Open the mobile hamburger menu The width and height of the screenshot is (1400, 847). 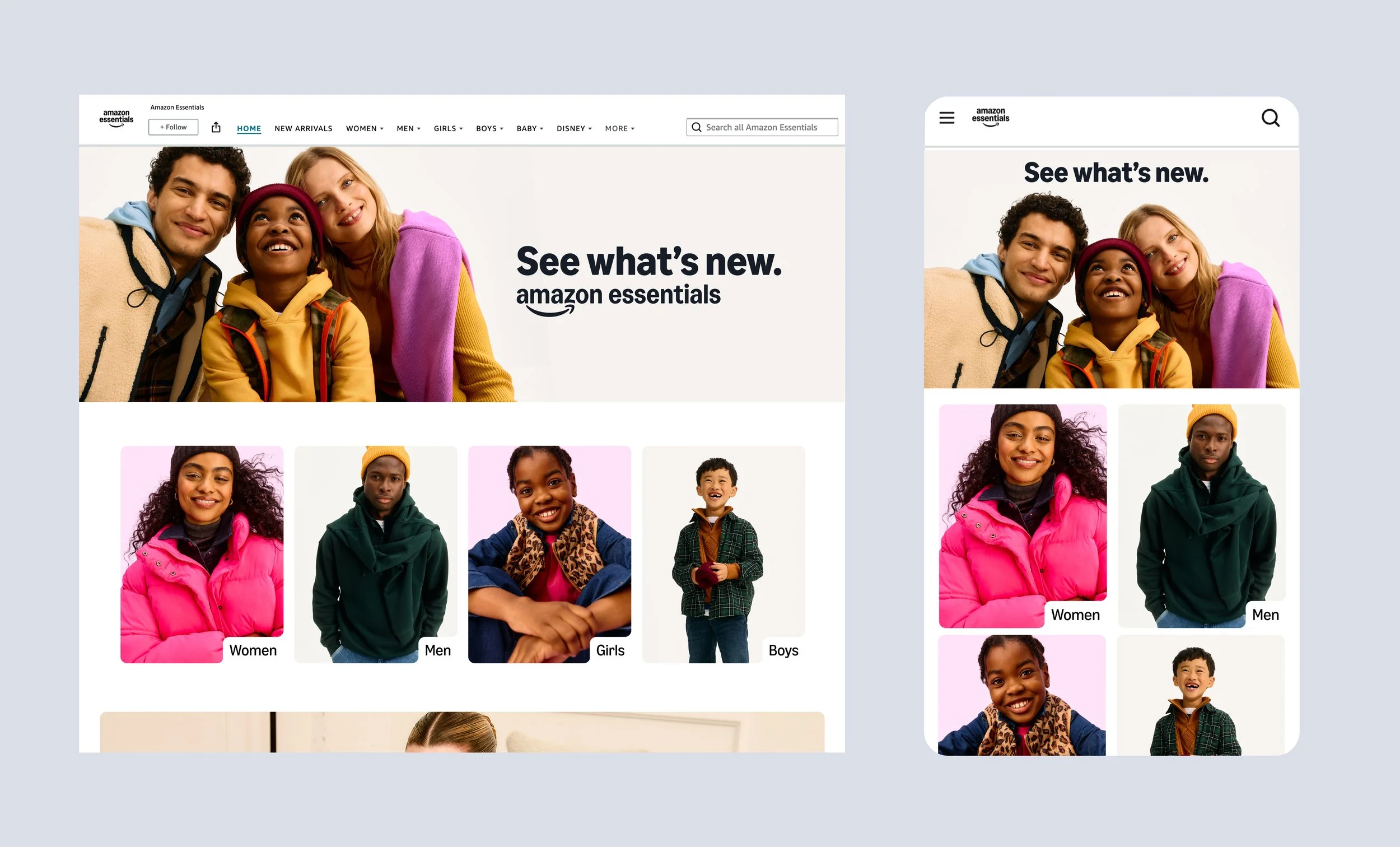(946, 118)
